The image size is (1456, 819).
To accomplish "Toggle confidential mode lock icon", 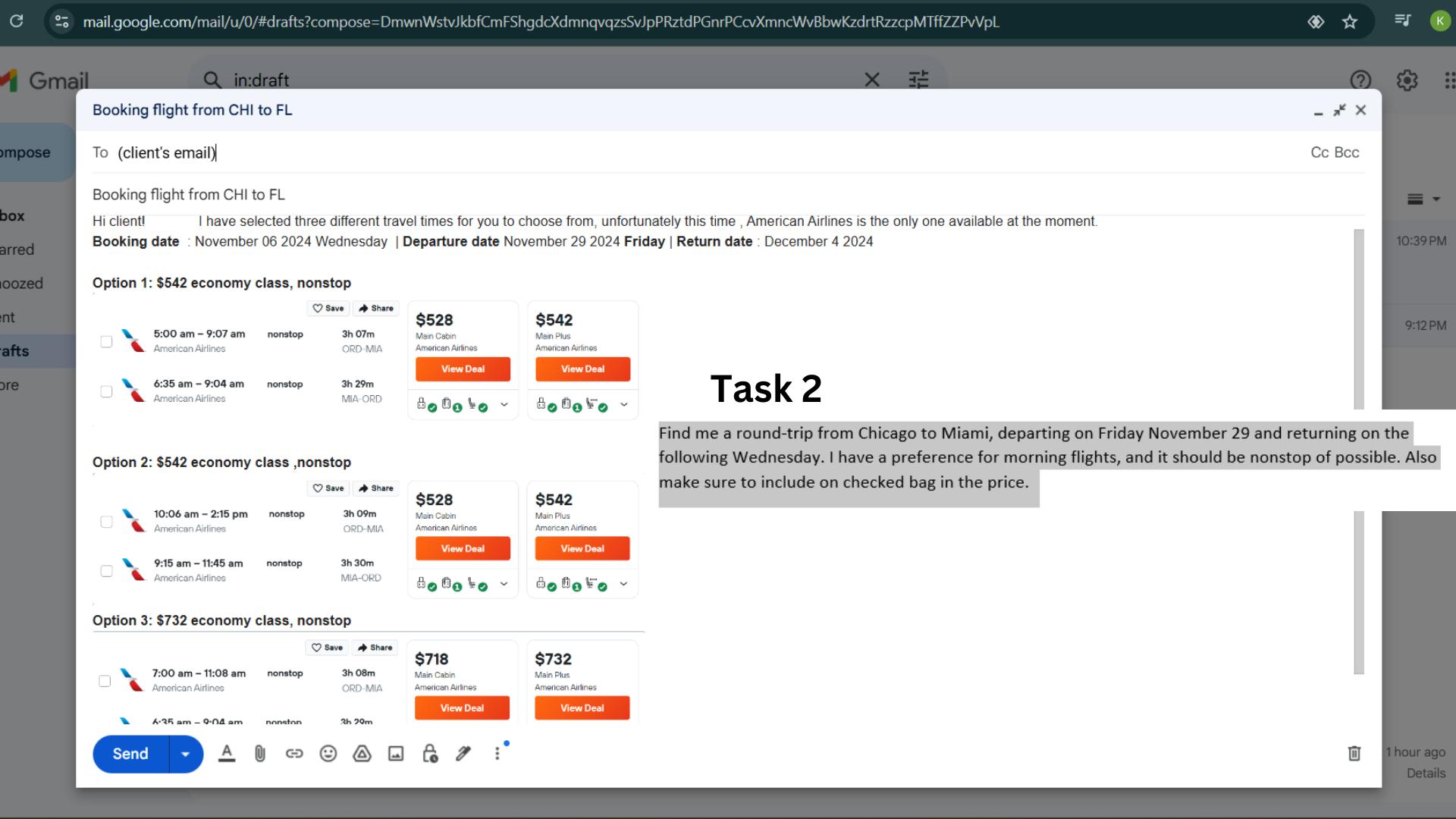I will (430, 753).
